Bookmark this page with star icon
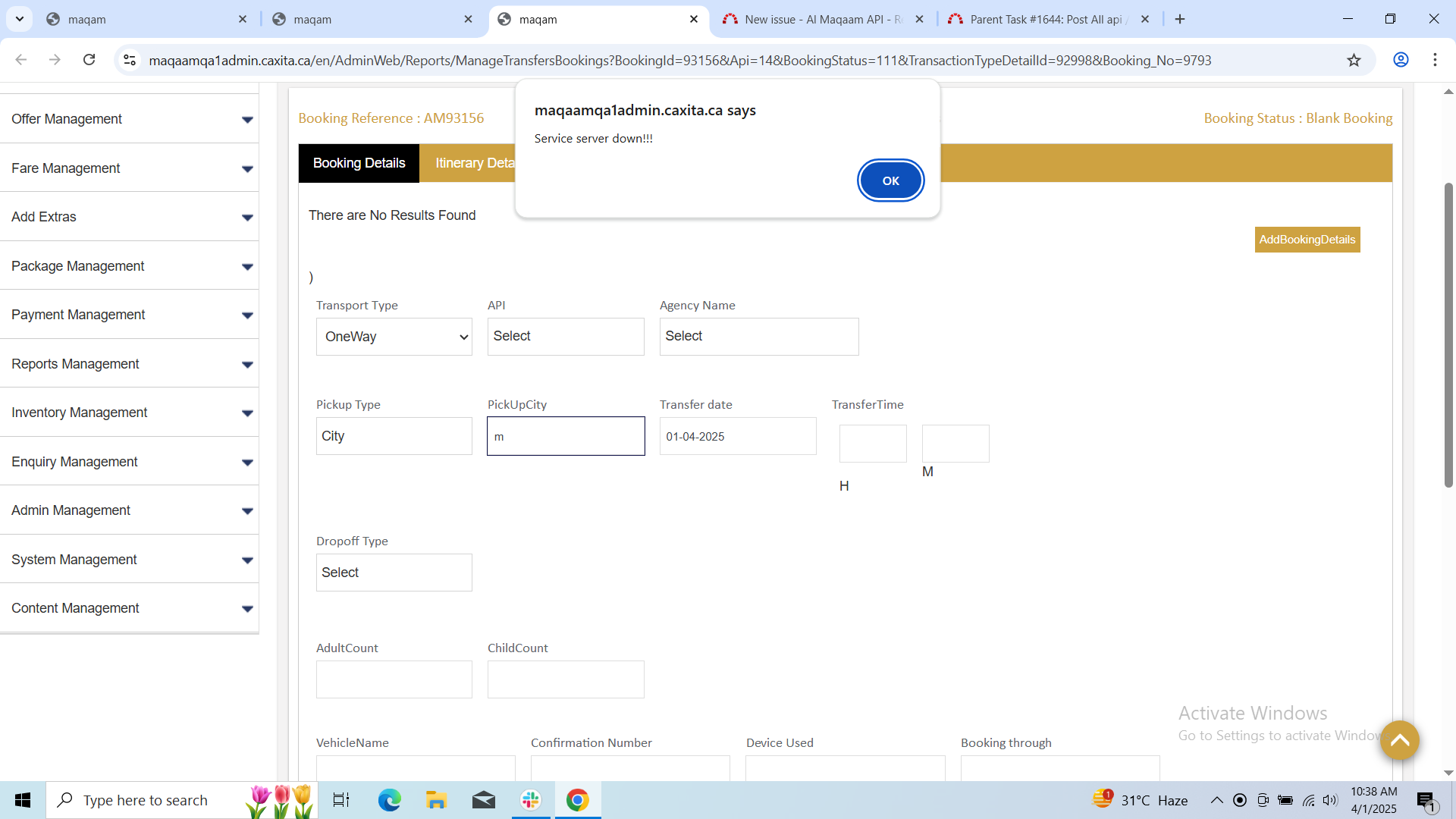1456x819 pixels. (1354, 61)
